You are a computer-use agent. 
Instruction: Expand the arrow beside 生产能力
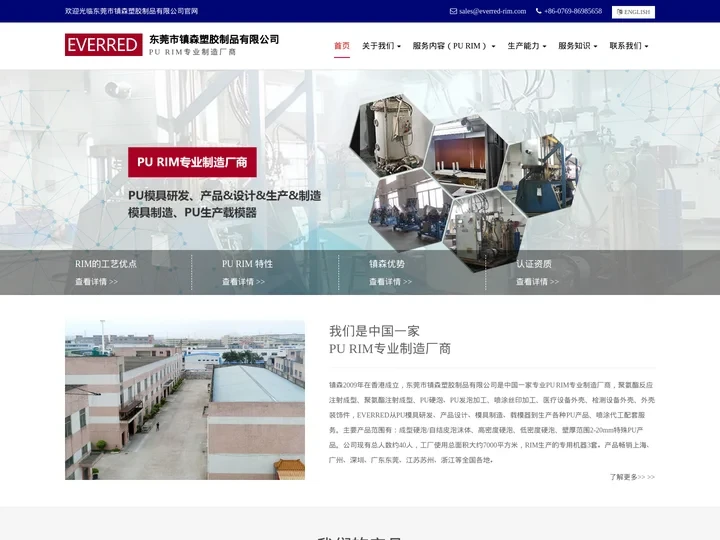pyautogui.click(x=544, y=46)
